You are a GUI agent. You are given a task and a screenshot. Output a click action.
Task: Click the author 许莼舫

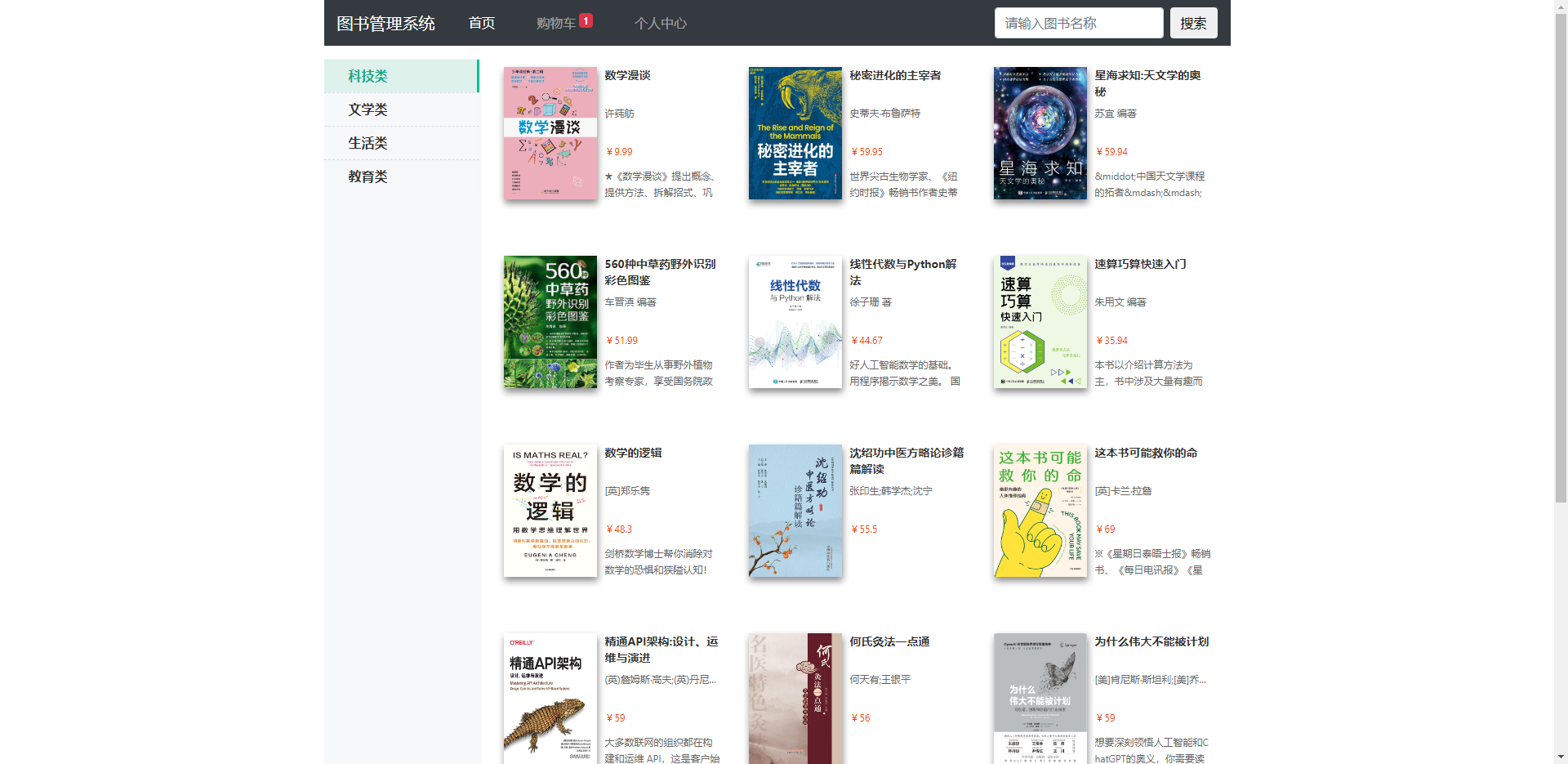[619, 114]
